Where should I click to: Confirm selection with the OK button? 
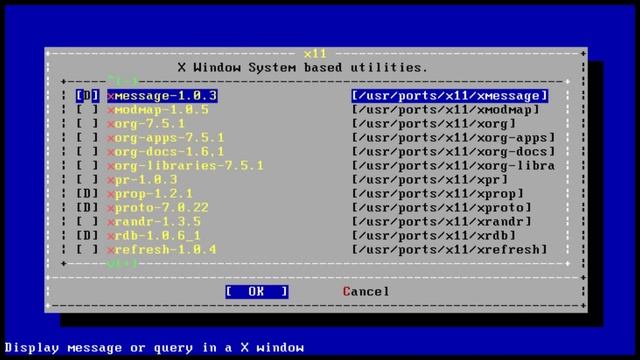[x=257, y=291]
